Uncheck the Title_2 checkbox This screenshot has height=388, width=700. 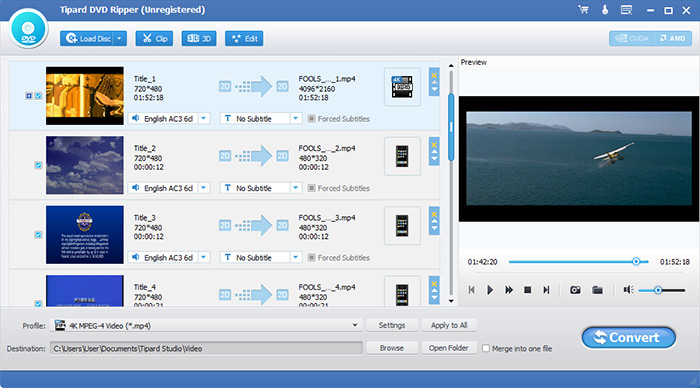[38, 165]
